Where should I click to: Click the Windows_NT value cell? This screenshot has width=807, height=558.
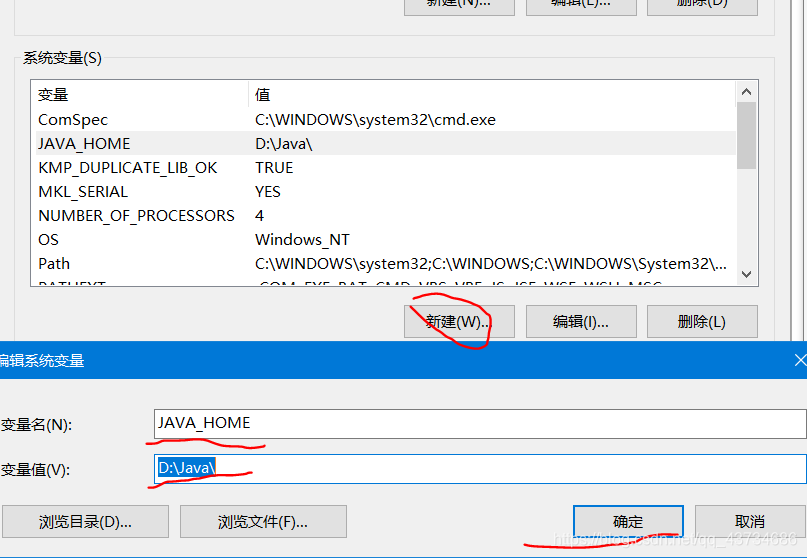pyautogui.click(x=302, y=239)
